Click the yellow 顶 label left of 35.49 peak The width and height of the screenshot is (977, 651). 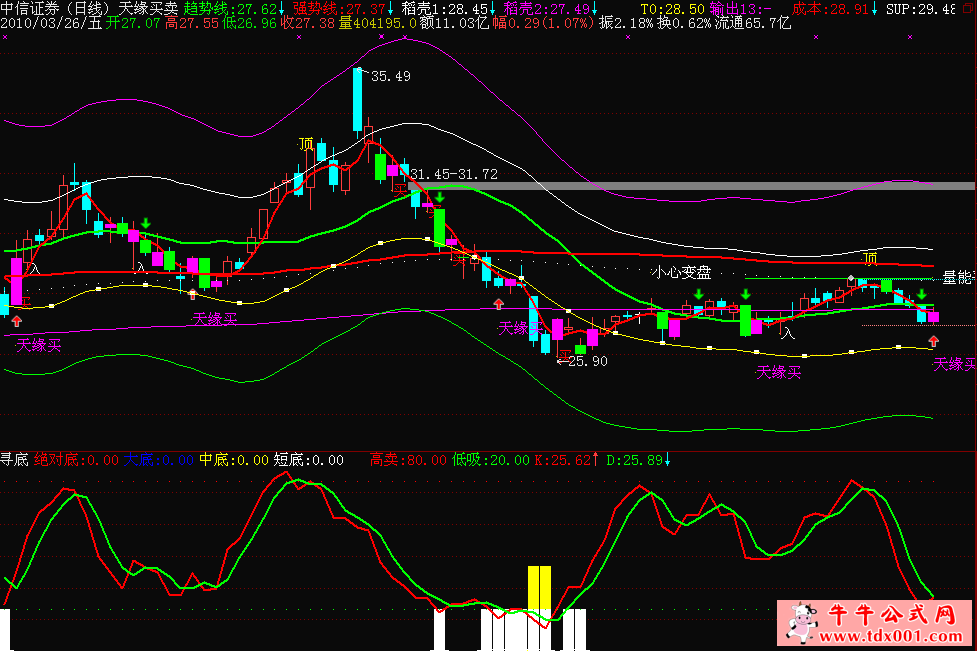[x=306, y=145]
